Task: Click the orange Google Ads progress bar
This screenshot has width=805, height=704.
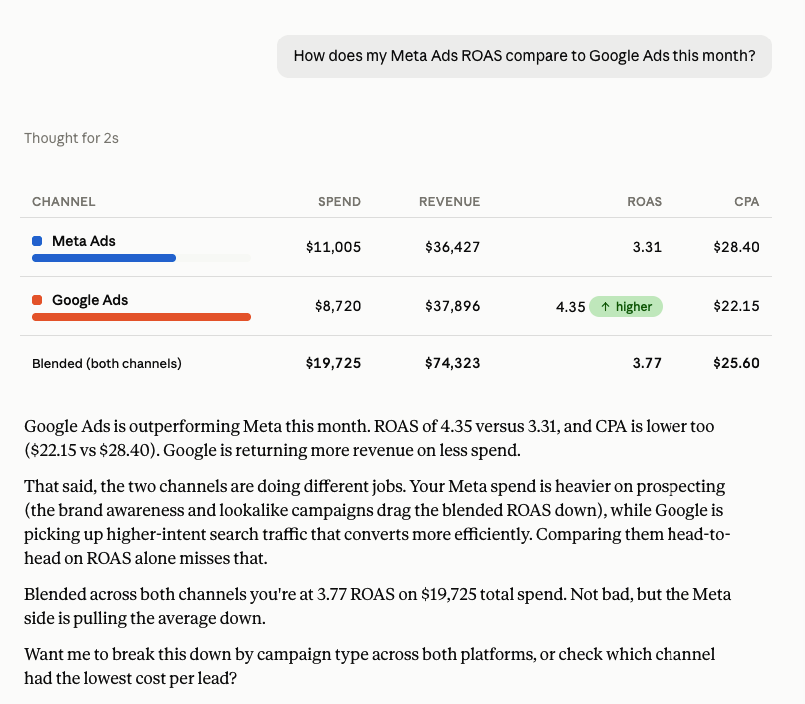Action: [141, 317]
